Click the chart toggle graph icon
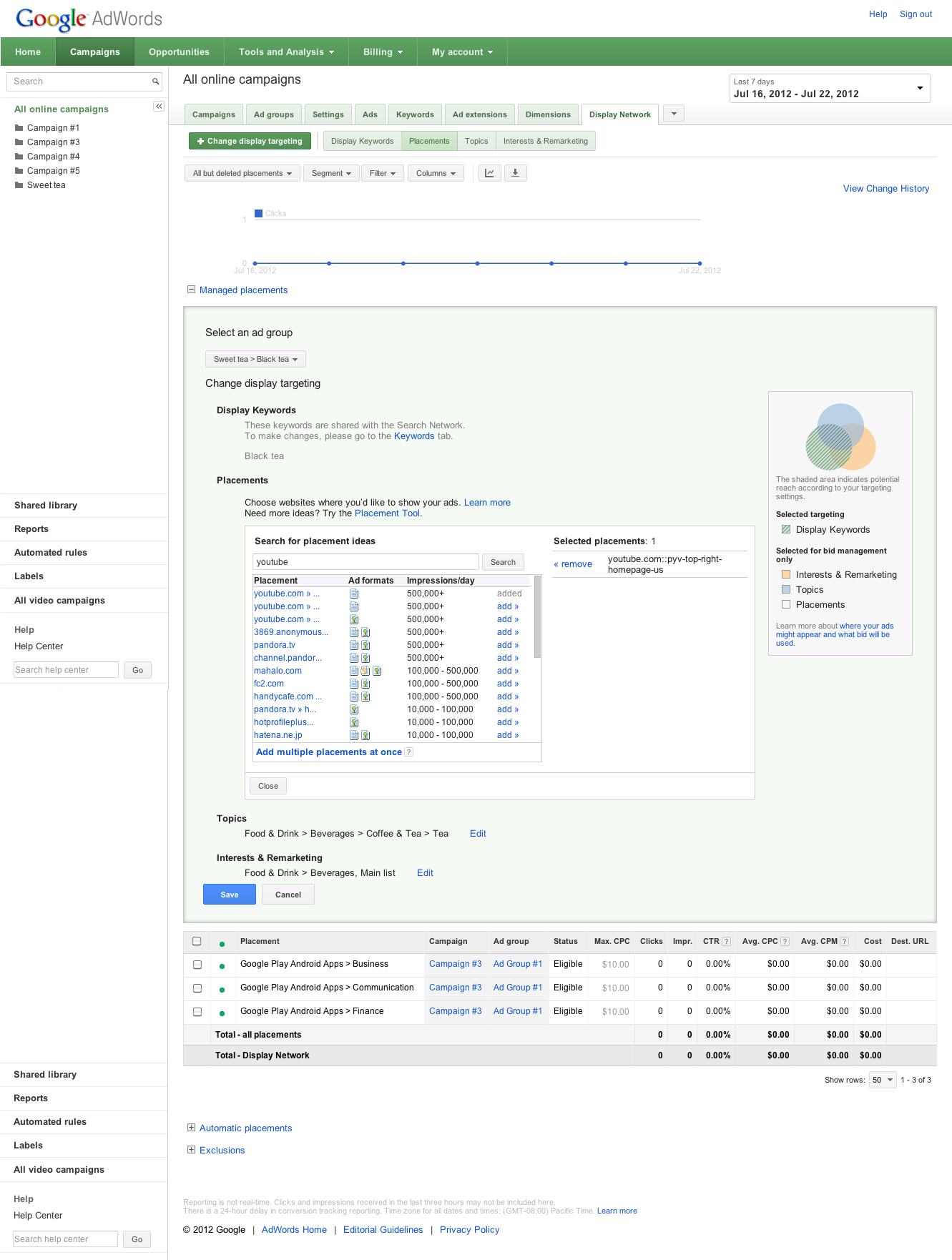The image size is (952, 1260). tap(489, 173)
